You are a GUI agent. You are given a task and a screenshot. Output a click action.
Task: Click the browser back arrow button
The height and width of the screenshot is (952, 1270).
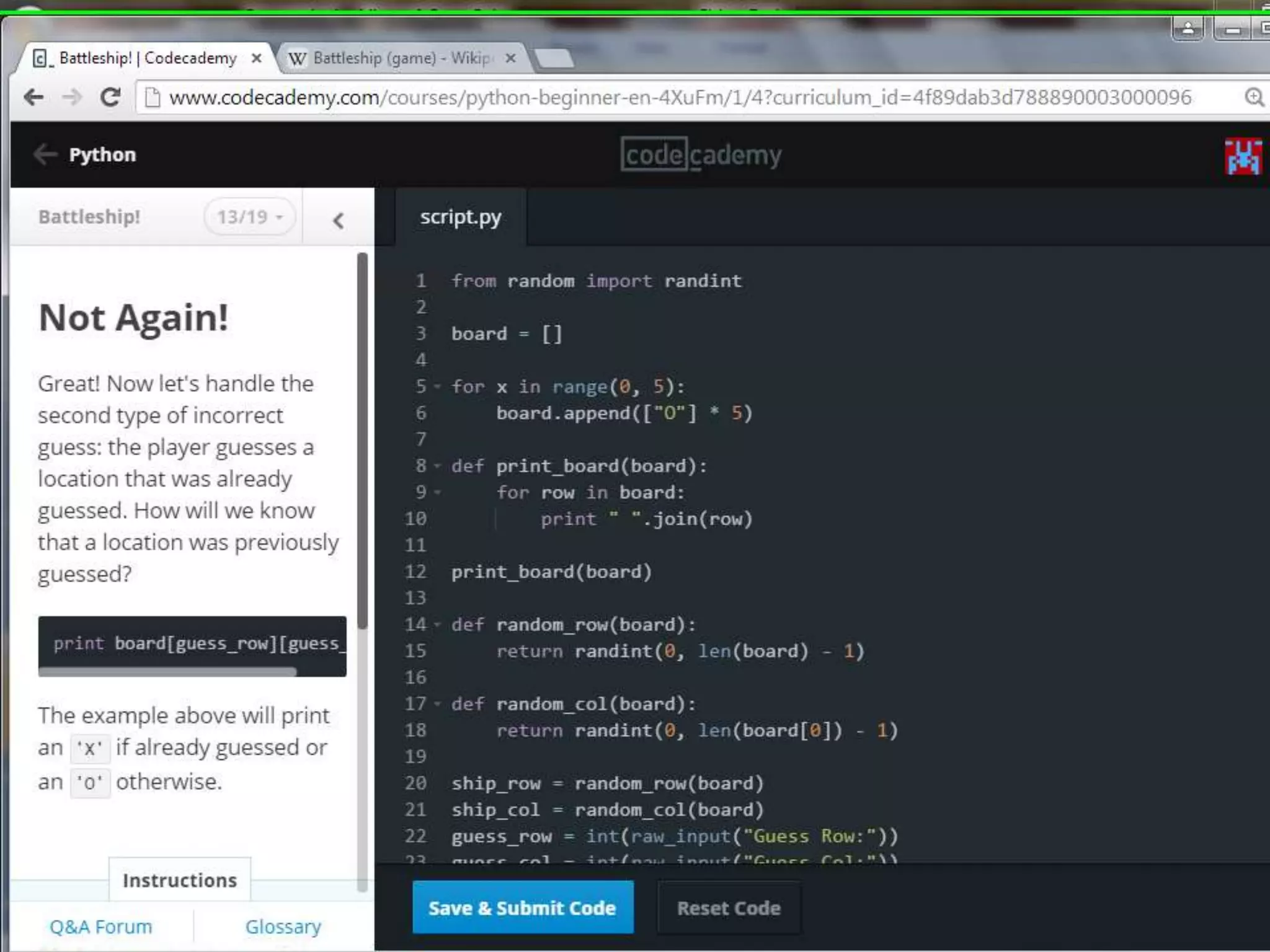click(x=33, y=97)
